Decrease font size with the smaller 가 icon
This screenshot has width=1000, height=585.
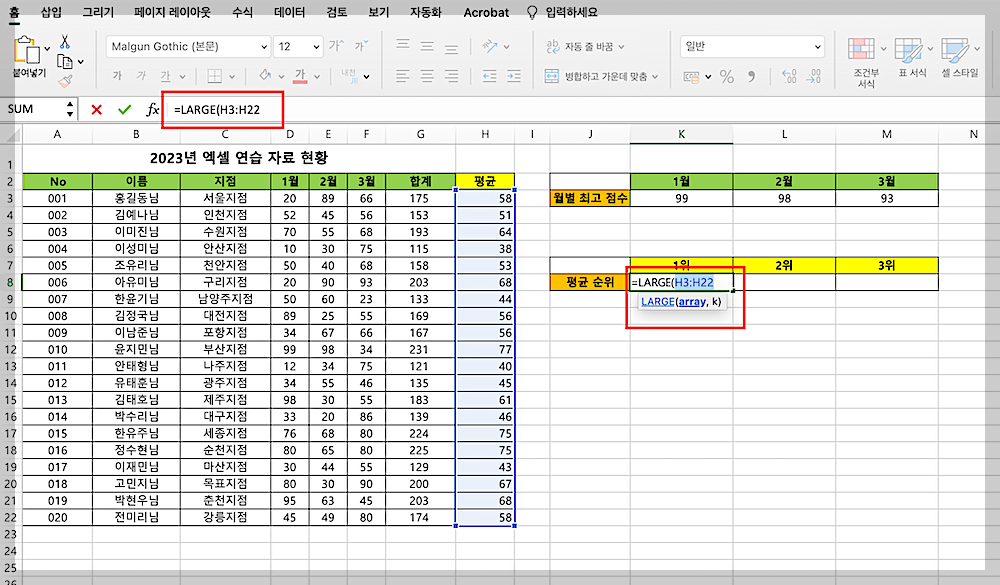361,46
